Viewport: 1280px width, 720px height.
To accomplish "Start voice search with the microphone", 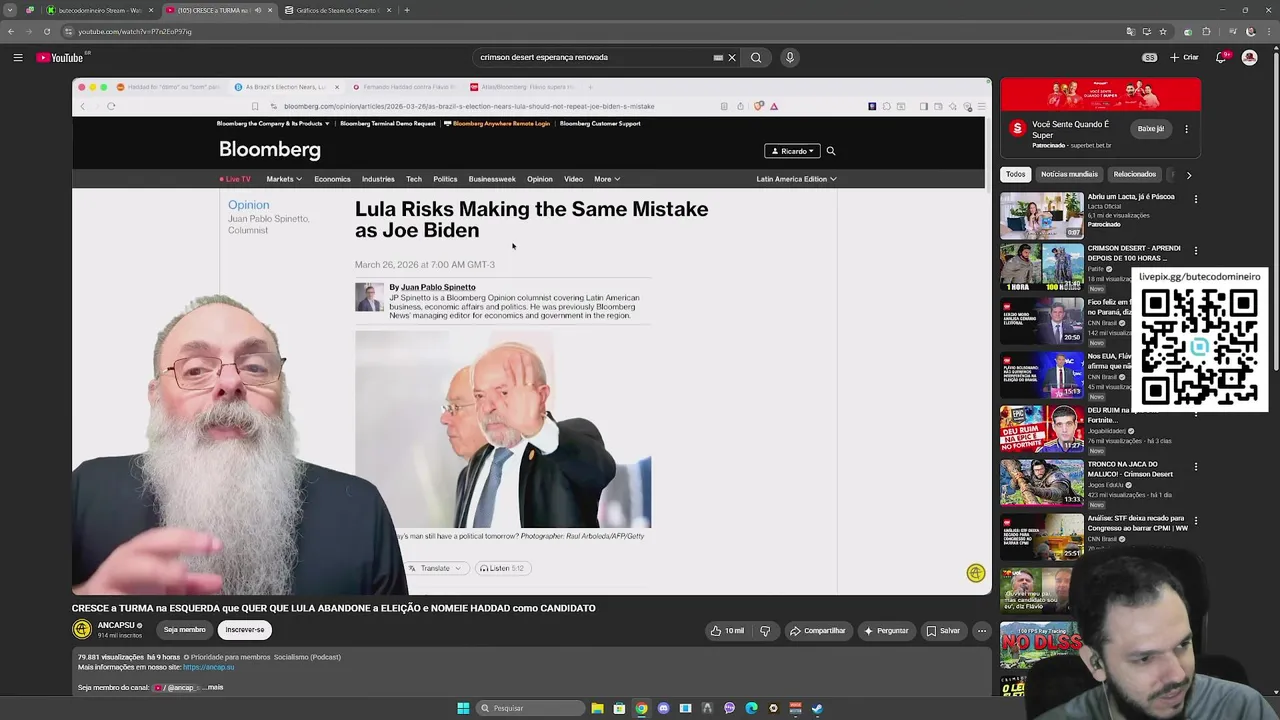I will (x=790, y=57).
